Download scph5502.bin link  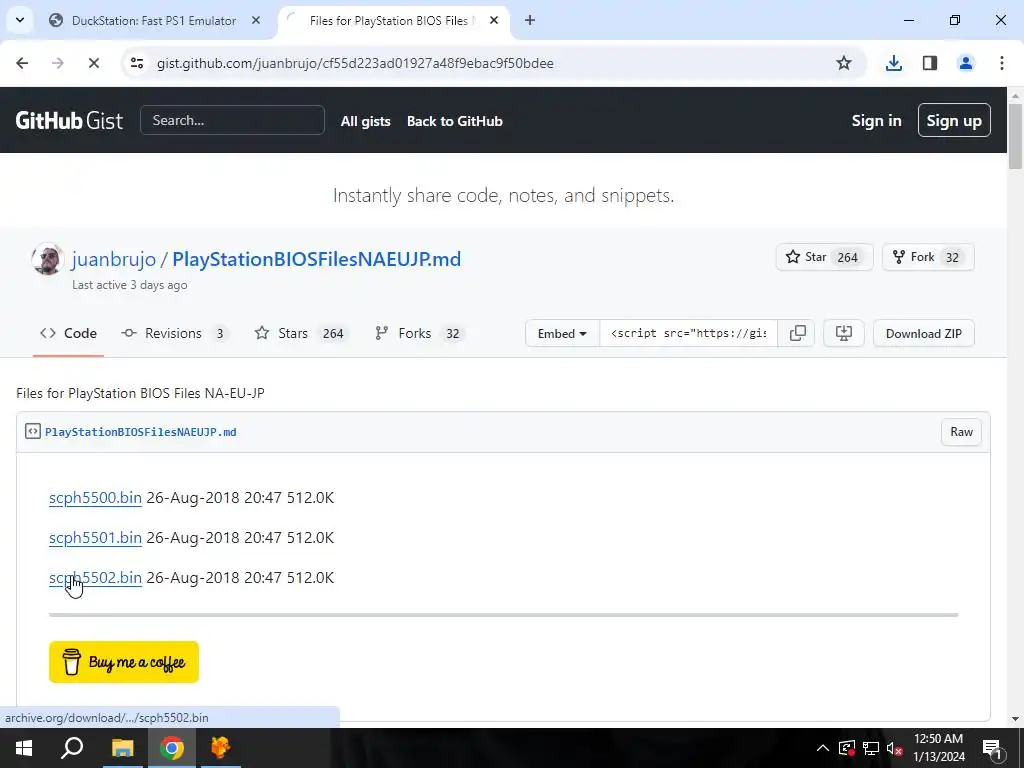tap(95, 578)
